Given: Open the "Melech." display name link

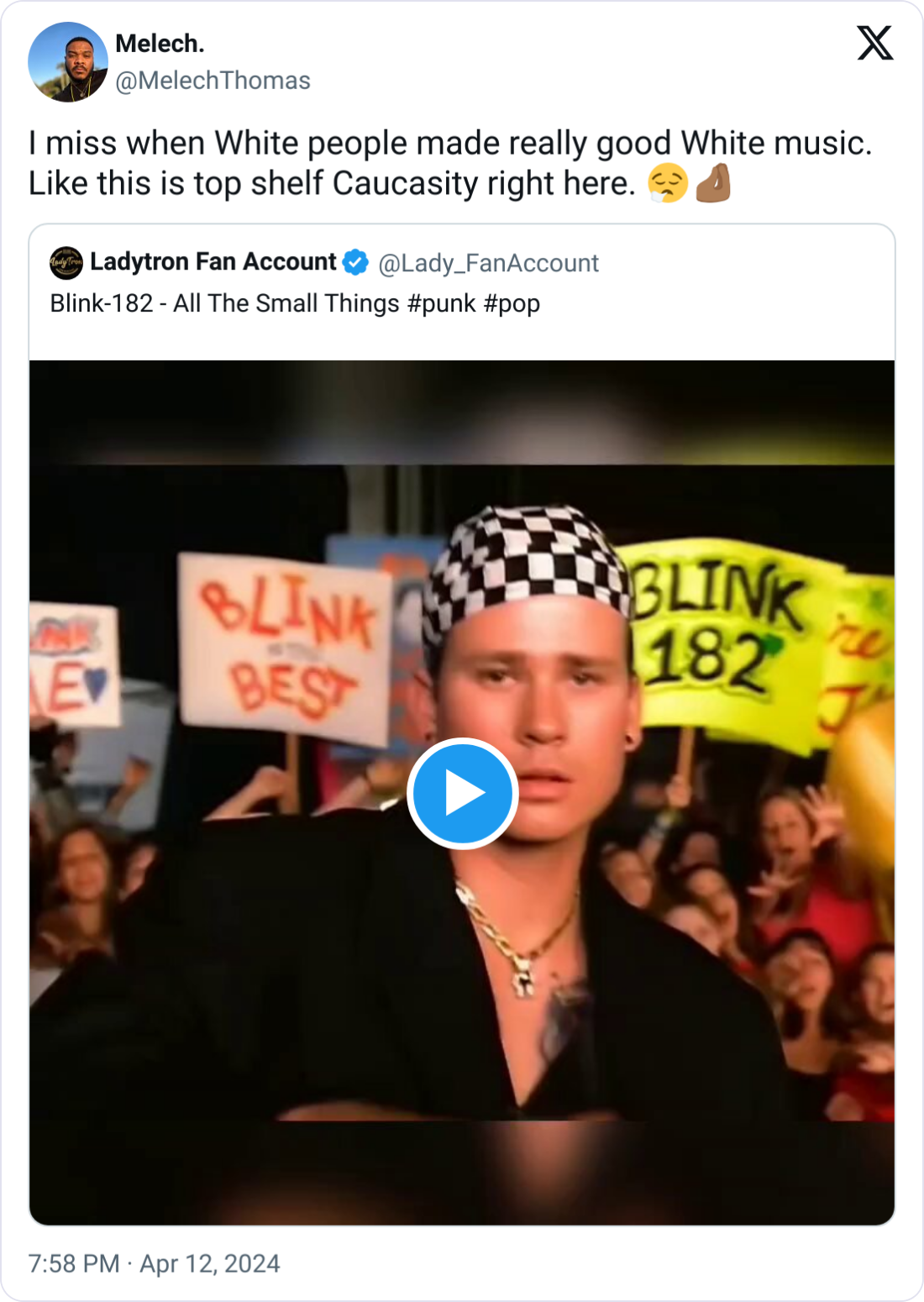Looking at the screenshot, I should pos(160,44).
